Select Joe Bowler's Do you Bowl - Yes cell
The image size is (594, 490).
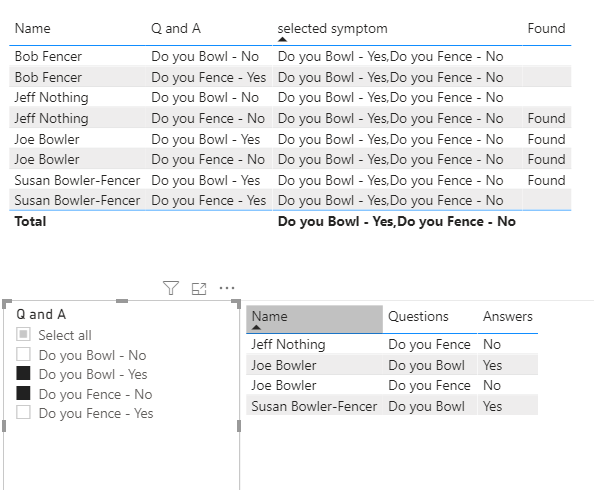[x=205, y=139]
